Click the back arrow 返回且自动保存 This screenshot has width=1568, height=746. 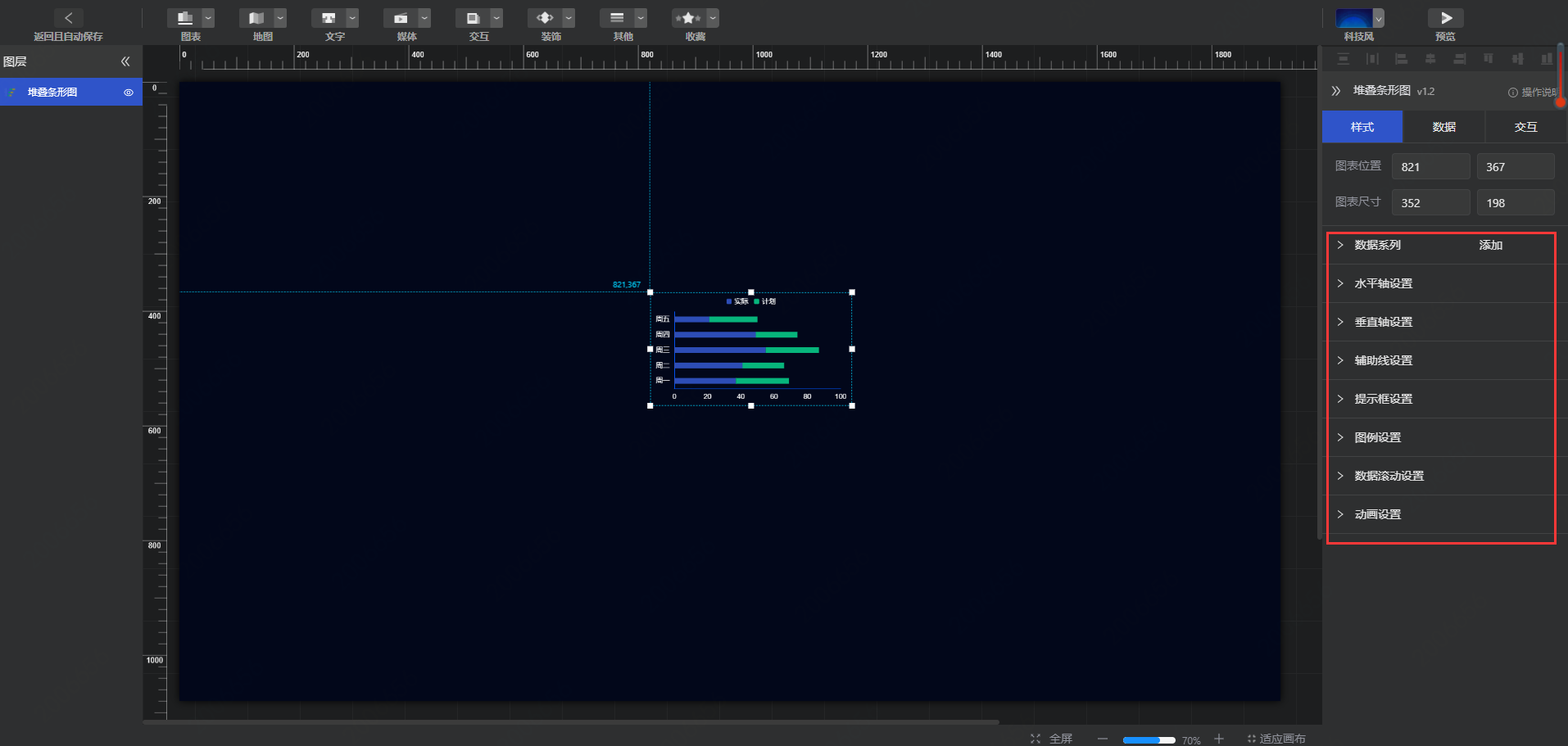[x=68, y=18]
